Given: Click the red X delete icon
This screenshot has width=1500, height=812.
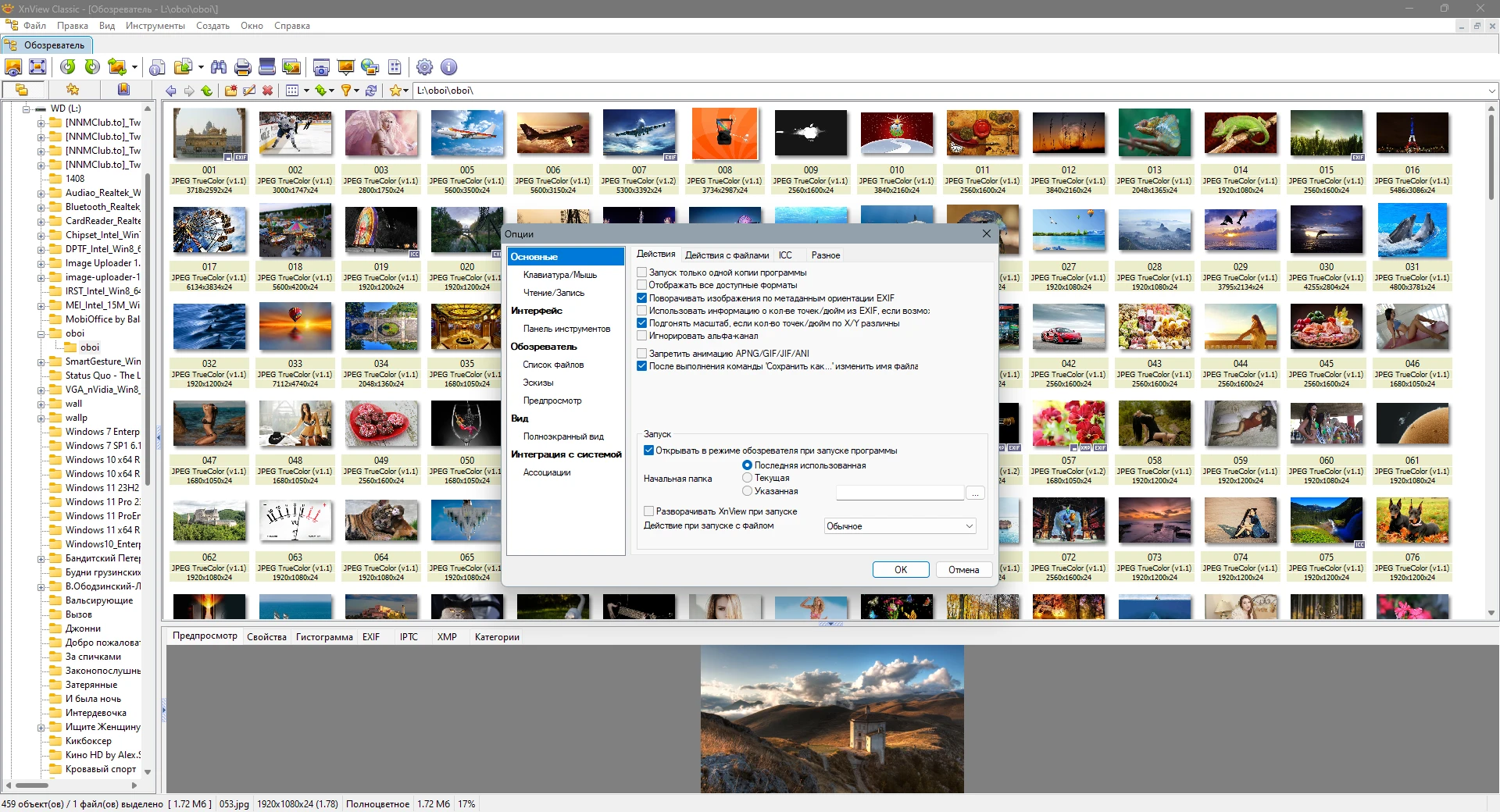Looking at the screenshot, I should click(267, 91).
